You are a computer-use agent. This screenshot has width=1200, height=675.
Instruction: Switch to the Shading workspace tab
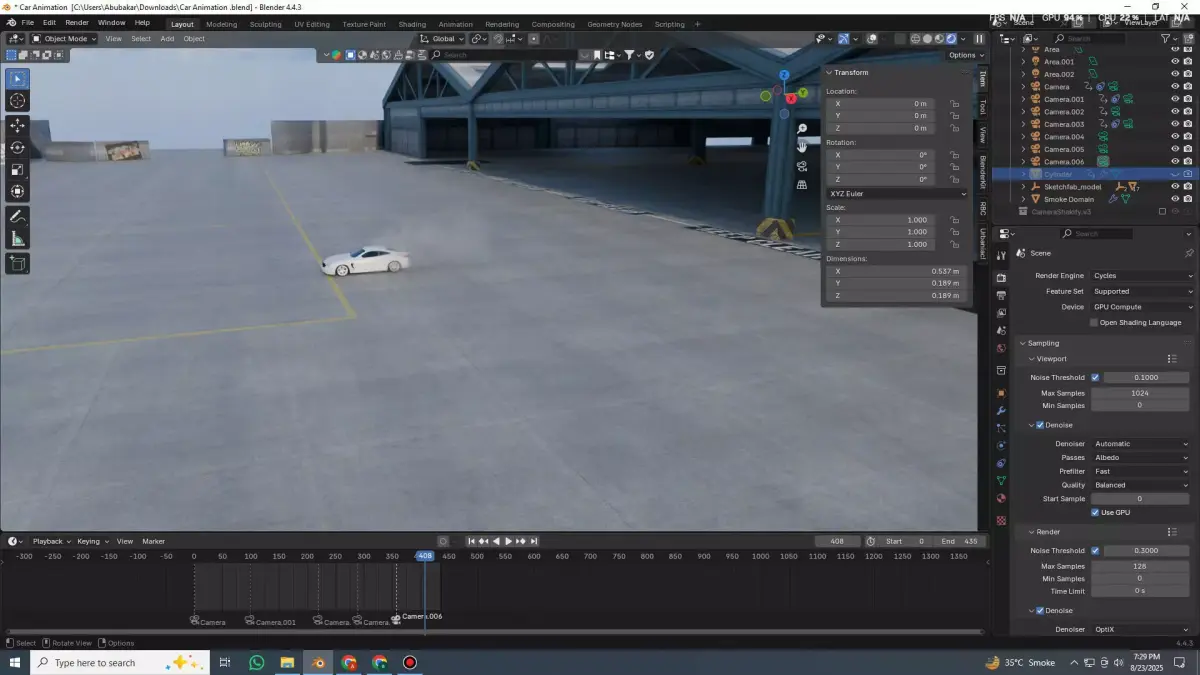(412, 24)
